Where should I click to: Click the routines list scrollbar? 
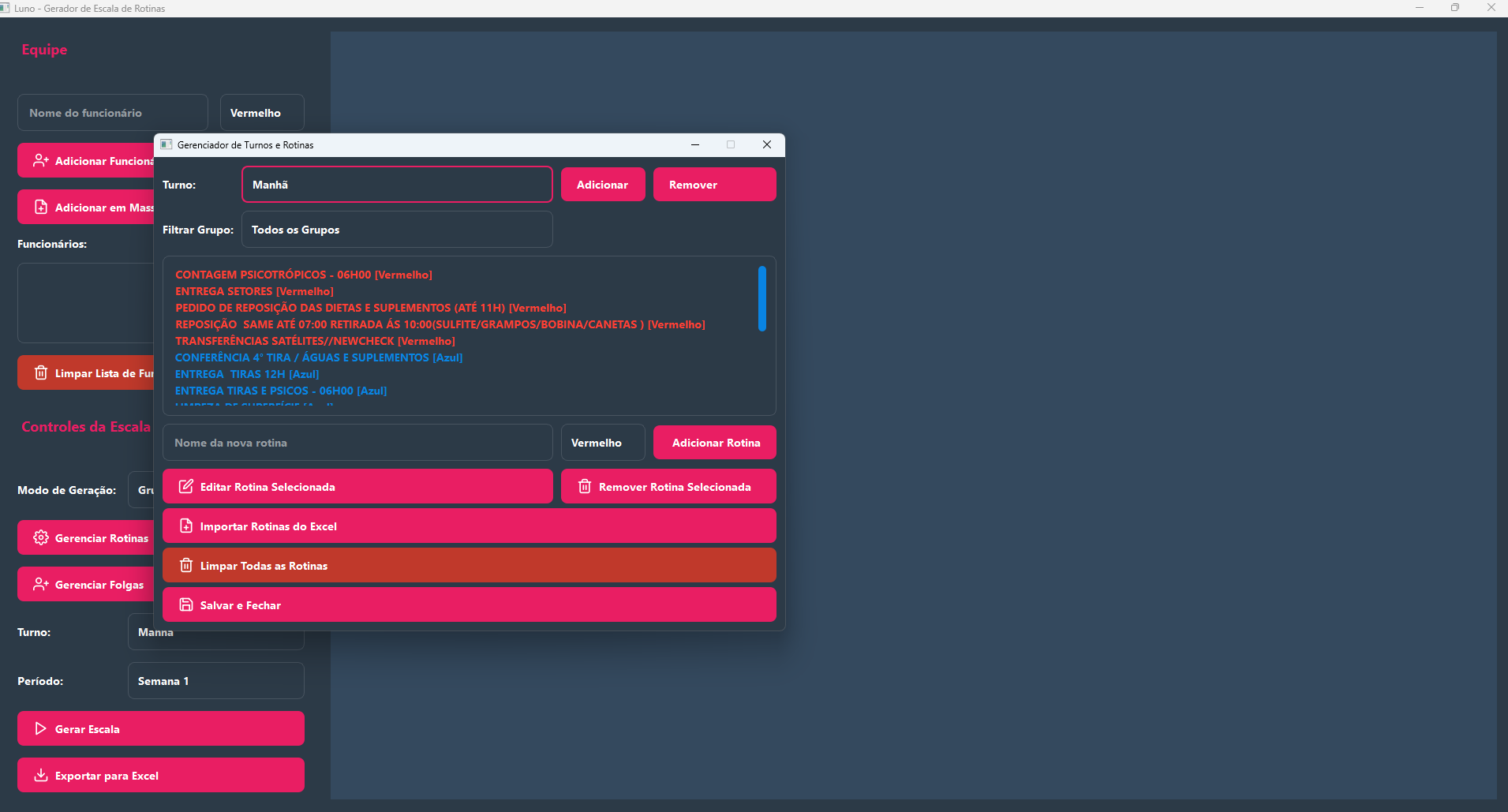click(762, 299)
